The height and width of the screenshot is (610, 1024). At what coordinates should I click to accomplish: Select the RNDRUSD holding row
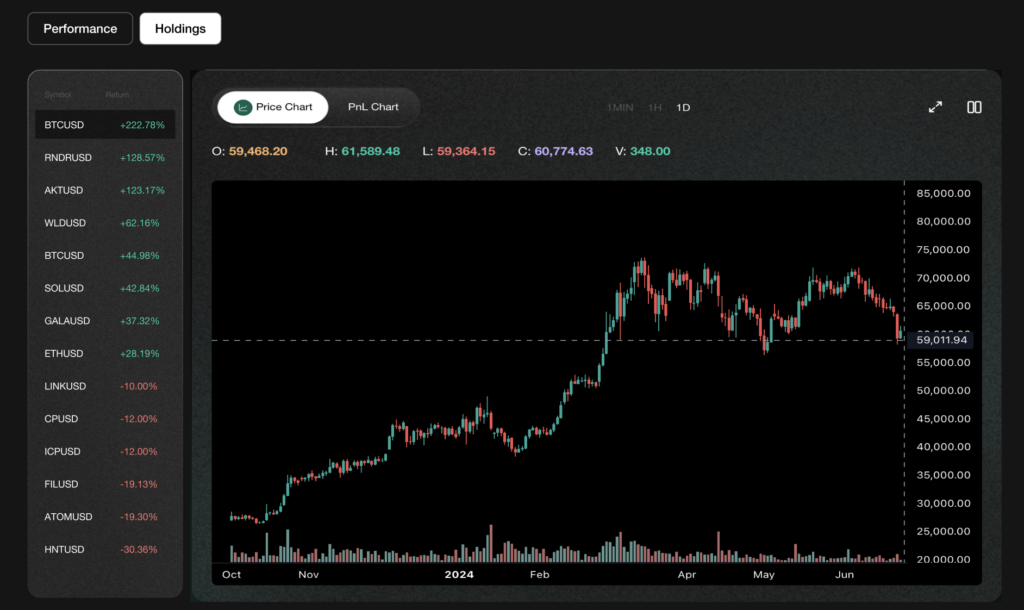(x=105, y=158)
